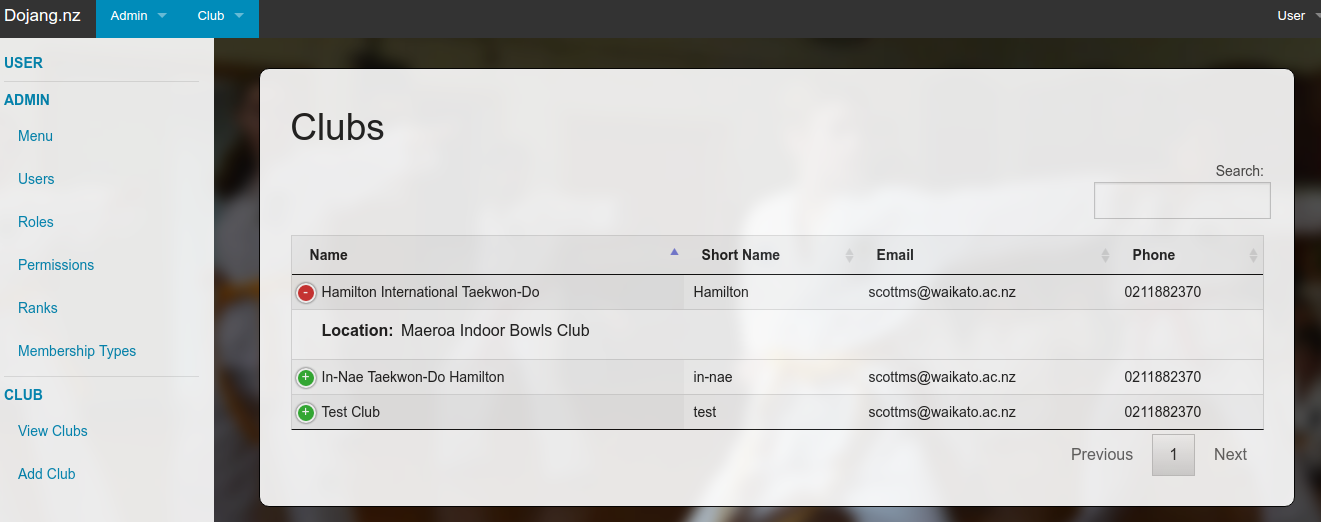Click the Dojang.nz brand logo
The image size is (1321, 522).
tap(43, 16)
